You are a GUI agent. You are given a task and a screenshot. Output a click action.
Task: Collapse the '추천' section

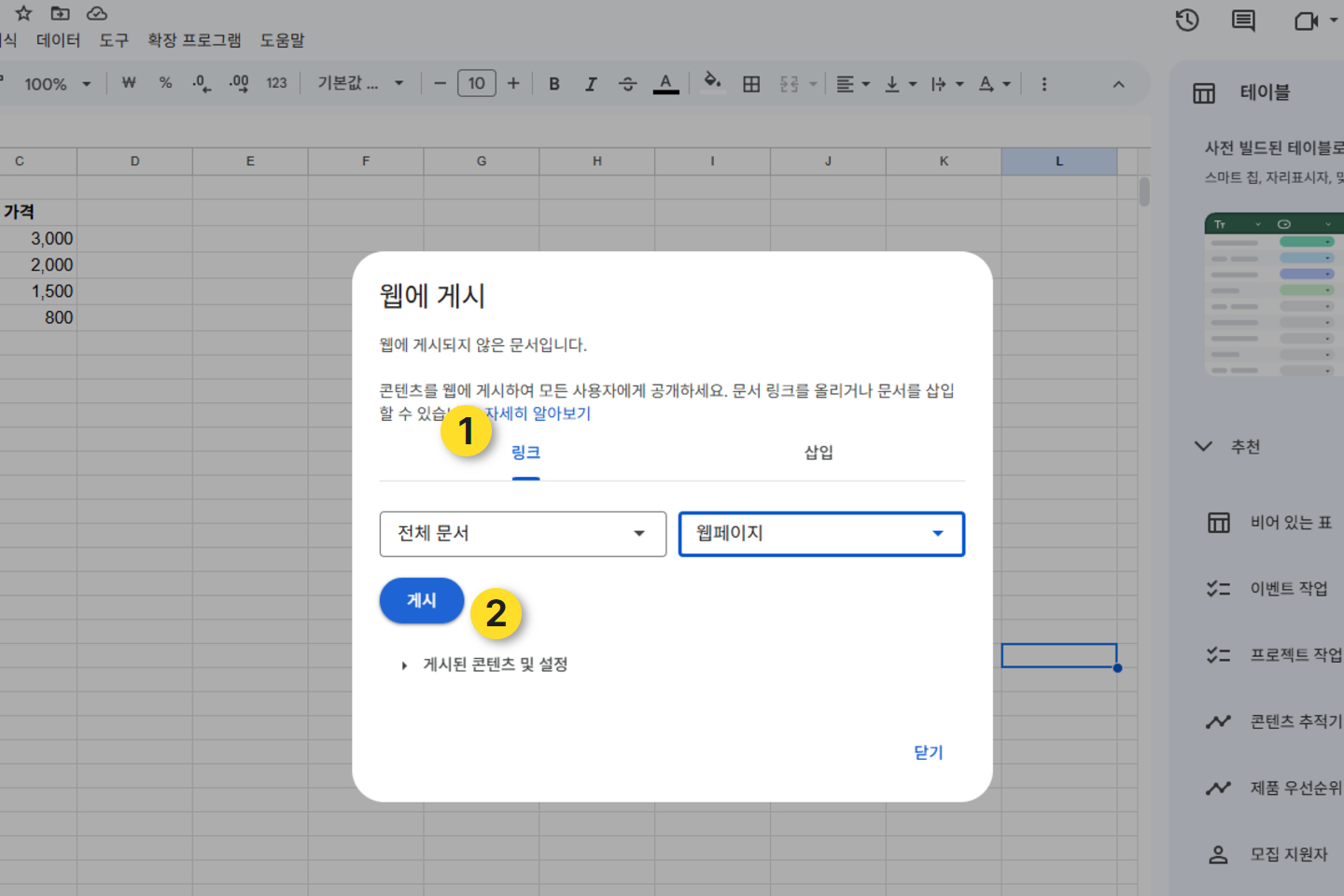[x=1204, y=446]
